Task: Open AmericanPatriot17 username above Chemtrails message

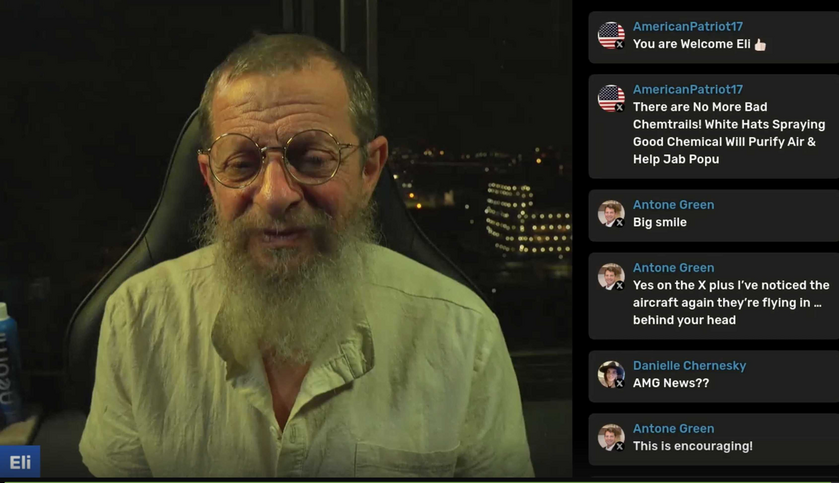Action: [x=688, y=89]
